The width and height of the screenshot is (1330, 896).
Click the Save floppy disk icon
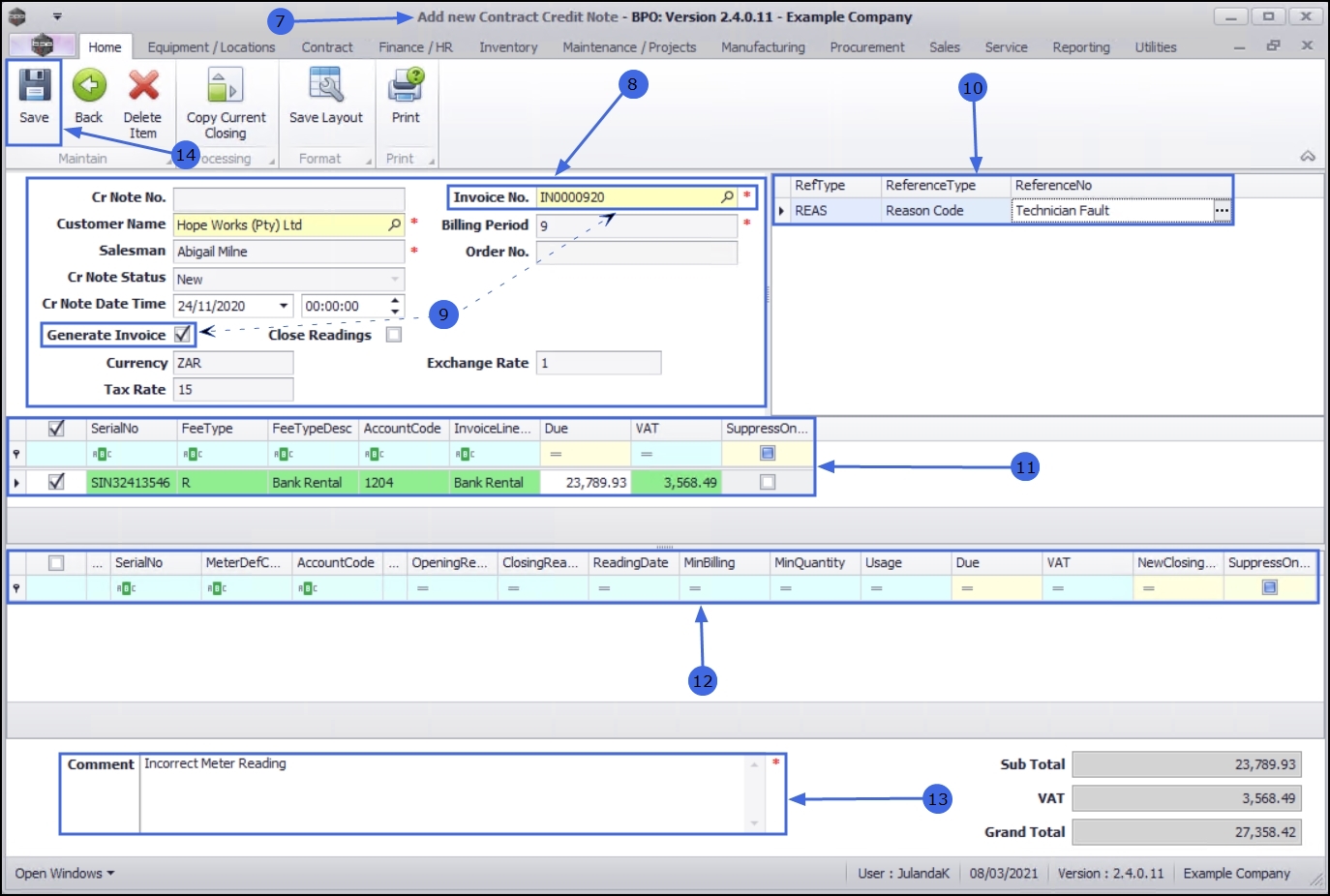[34, 85]
